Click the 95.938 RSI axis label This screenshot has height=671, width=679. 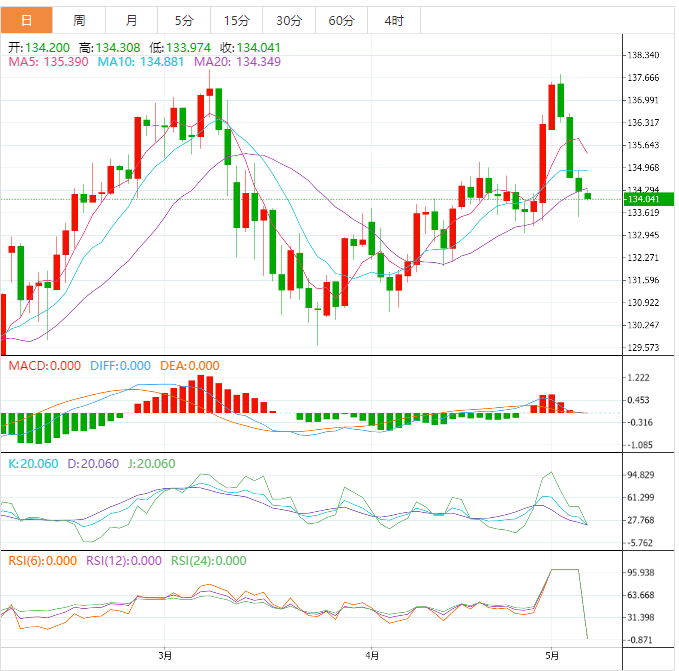(641, 572)
